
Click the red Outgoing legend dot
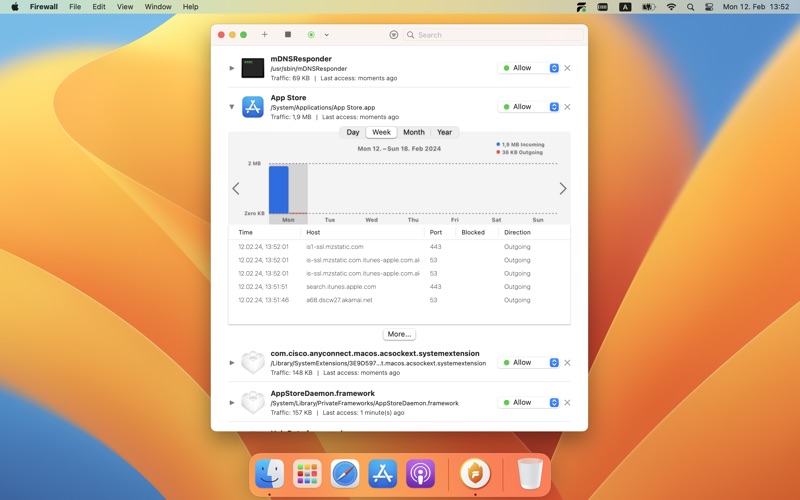(x=498, y=152)
